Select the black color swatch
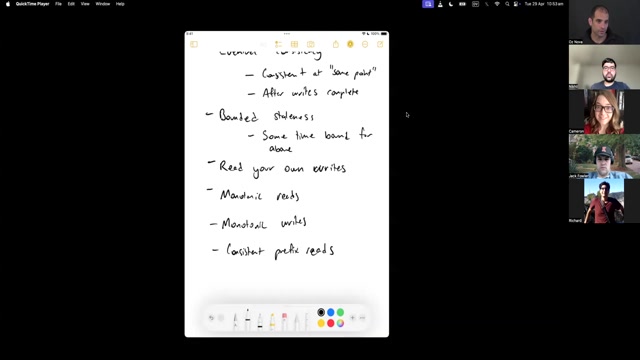This screenshot has height=360, width=640. [x=321, y=312]
